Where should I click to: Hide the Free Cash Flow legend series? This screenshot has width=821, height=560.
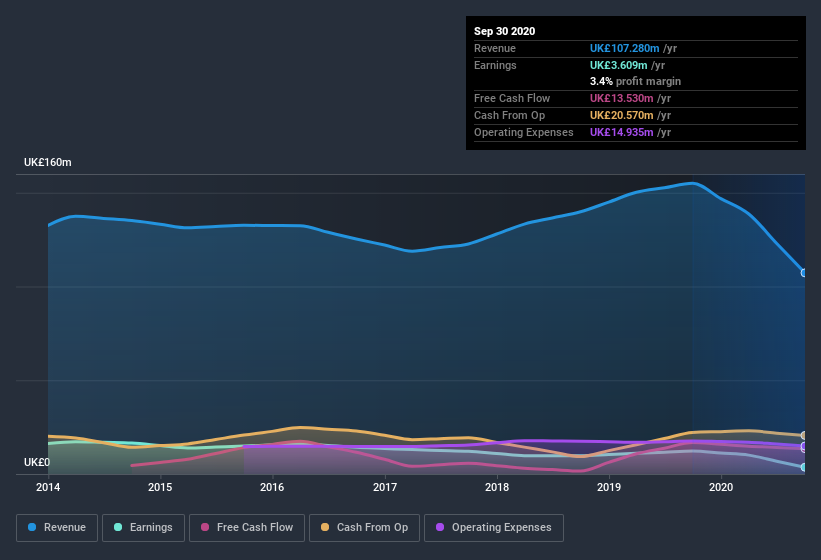[246, 527]
